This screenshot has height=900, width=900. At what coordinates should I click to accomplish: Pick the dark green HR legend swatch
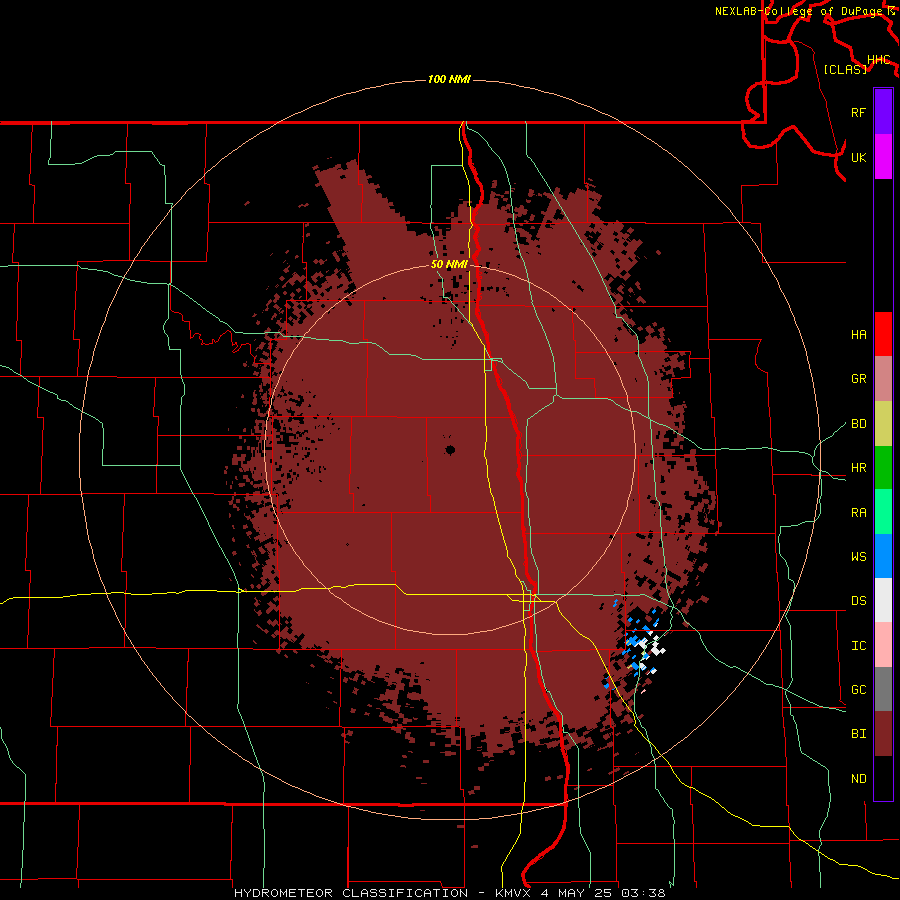point(883,467)
